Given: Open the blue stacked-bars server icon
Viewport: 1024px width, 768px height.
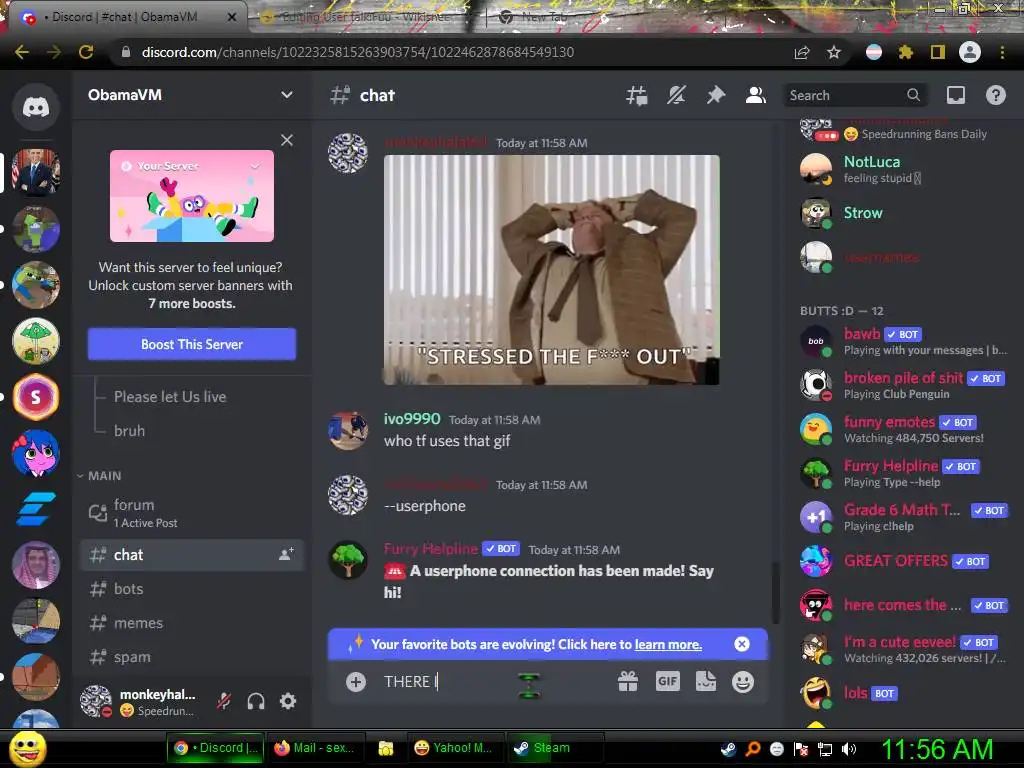Looking at the screenshot, I should pos(36,509).
